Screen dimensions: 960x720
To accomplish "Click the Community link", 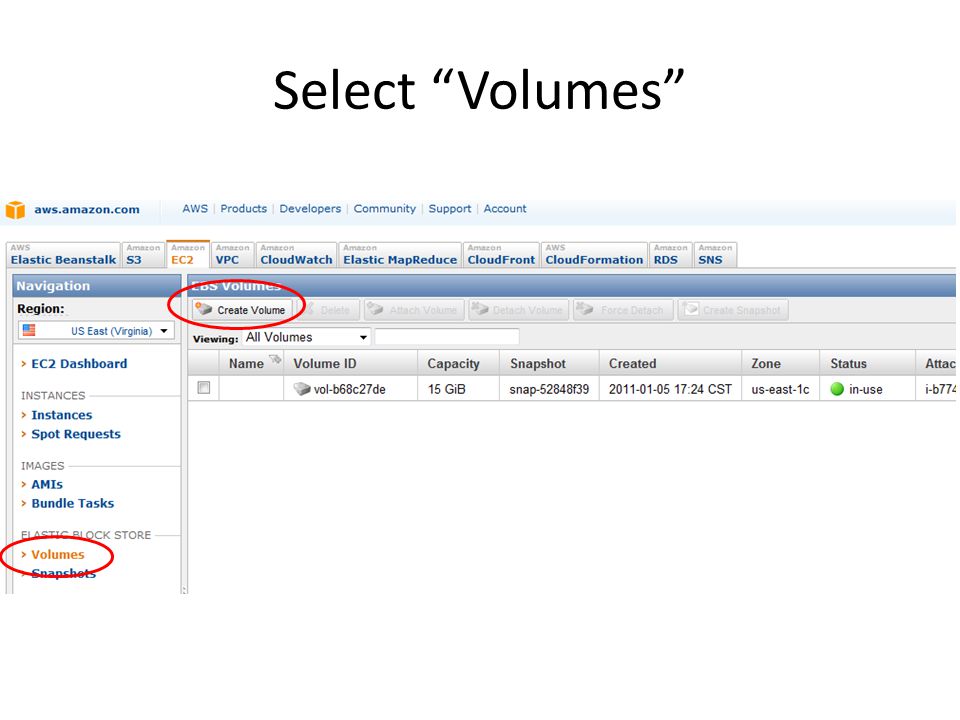I will [384, 209].
